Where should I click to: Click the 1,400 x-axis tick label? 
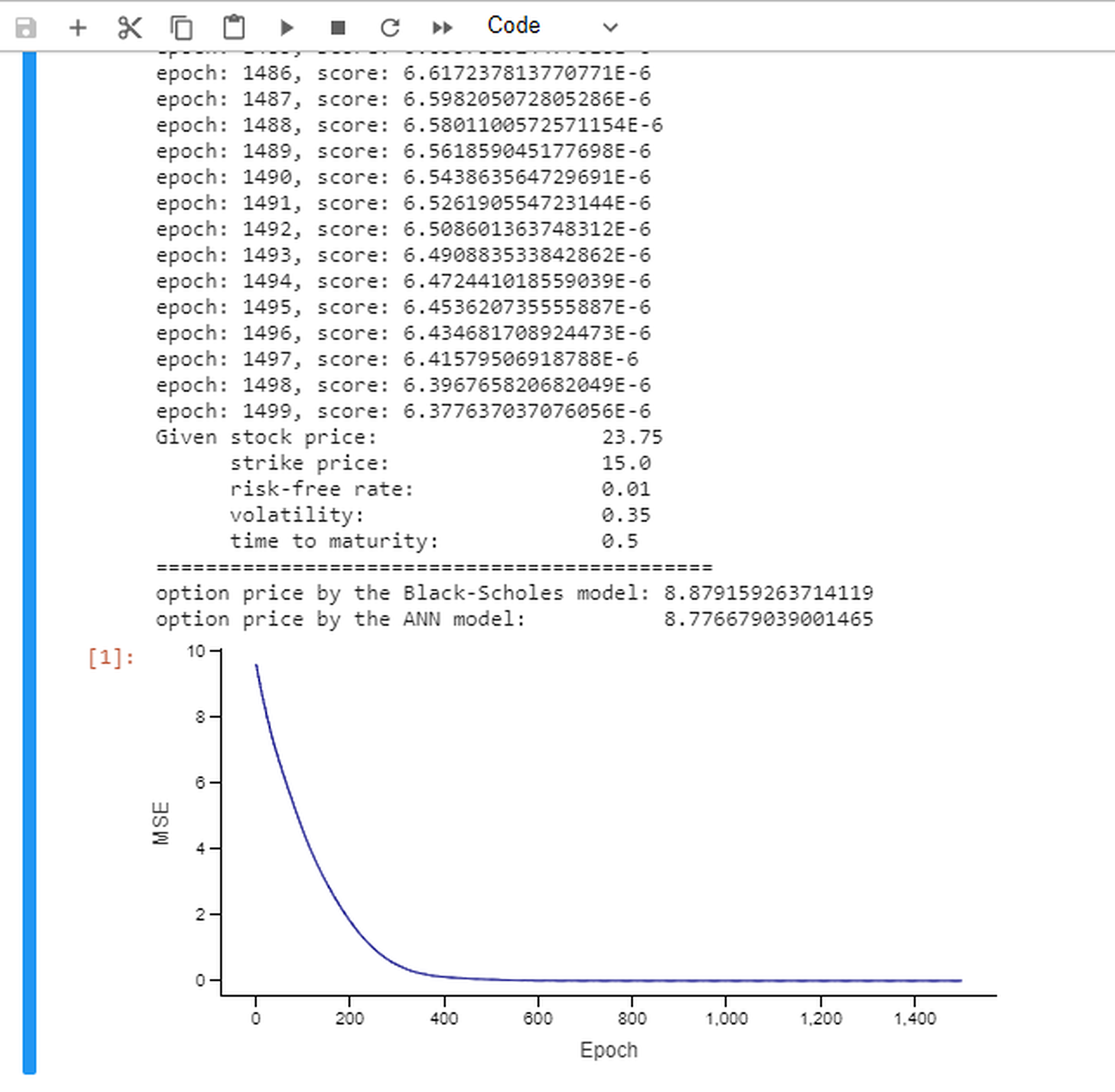coord(915,1019)
